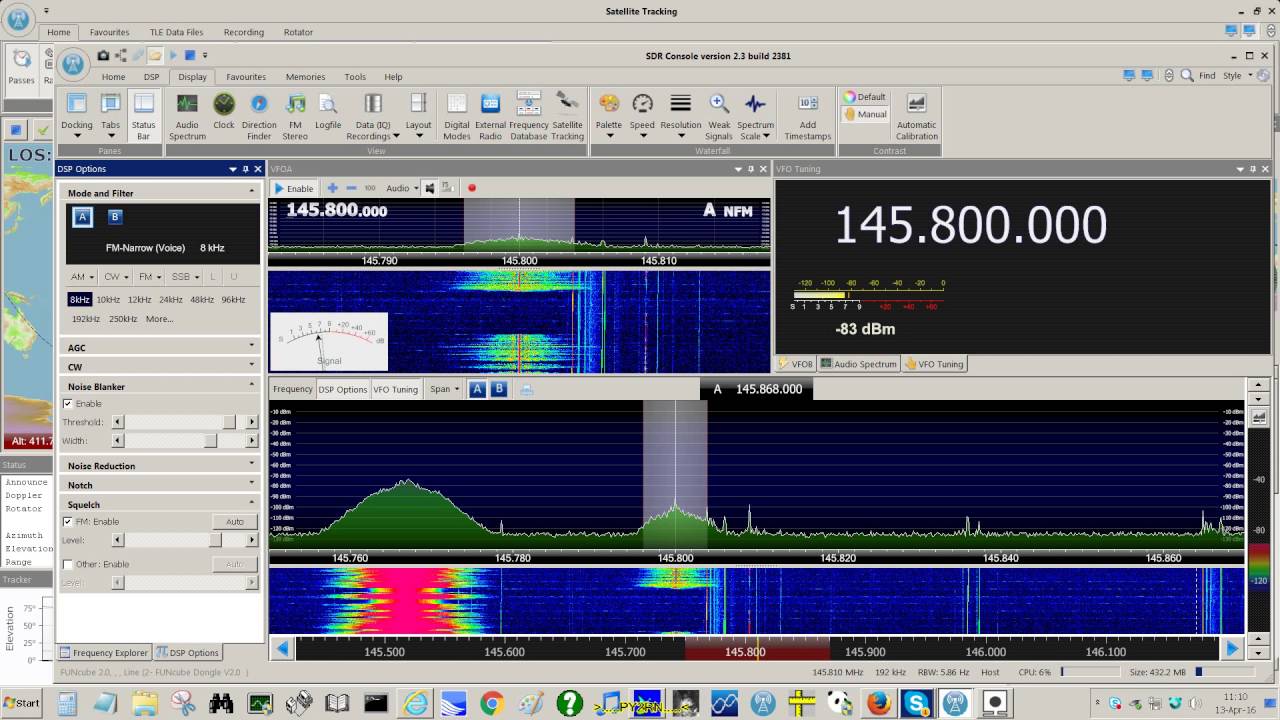1280x720 pixels.
Task: Click the Squelch Auto button
Action: point(235,522)
